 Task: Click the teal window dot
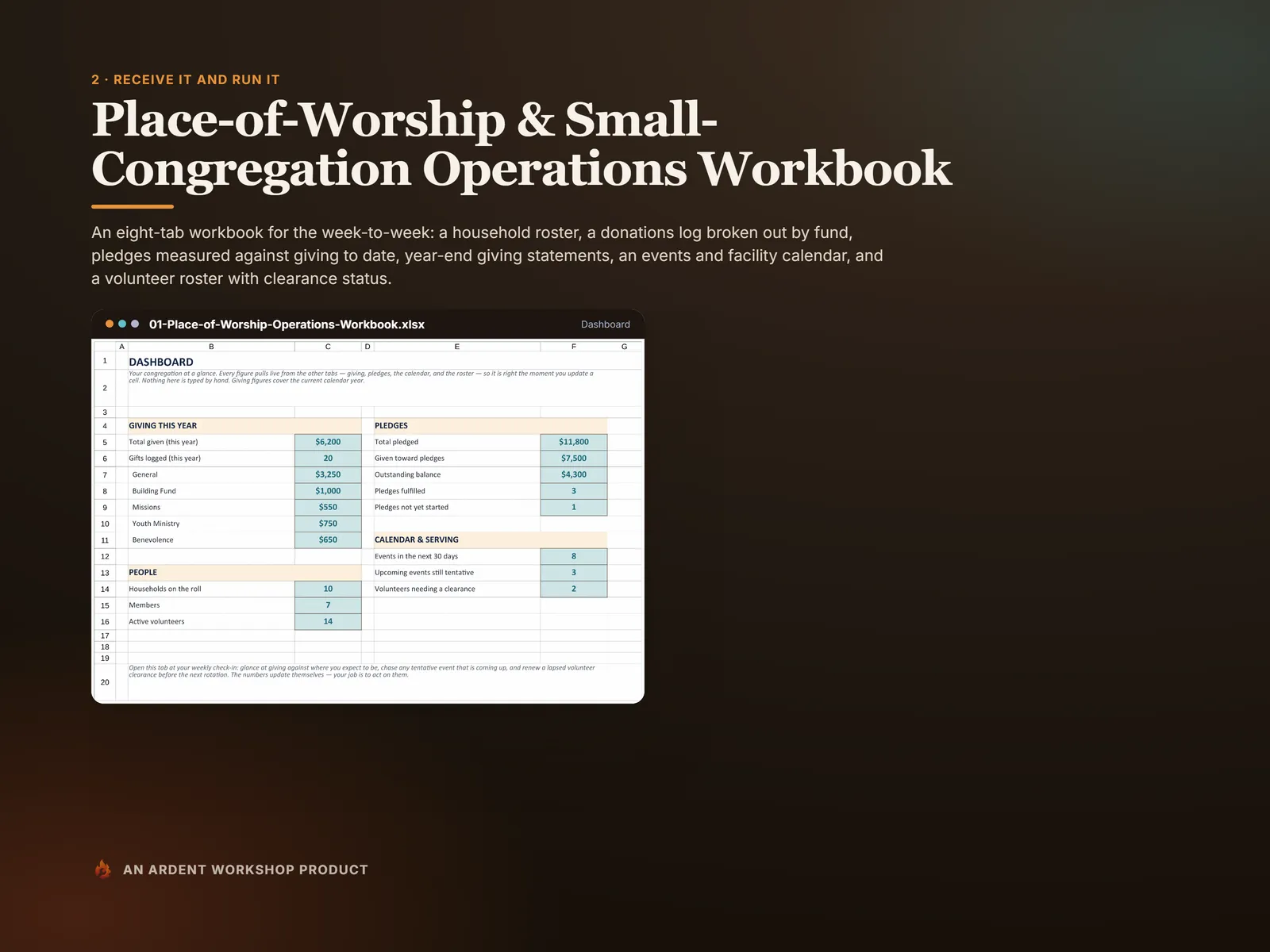coord(122,324)
